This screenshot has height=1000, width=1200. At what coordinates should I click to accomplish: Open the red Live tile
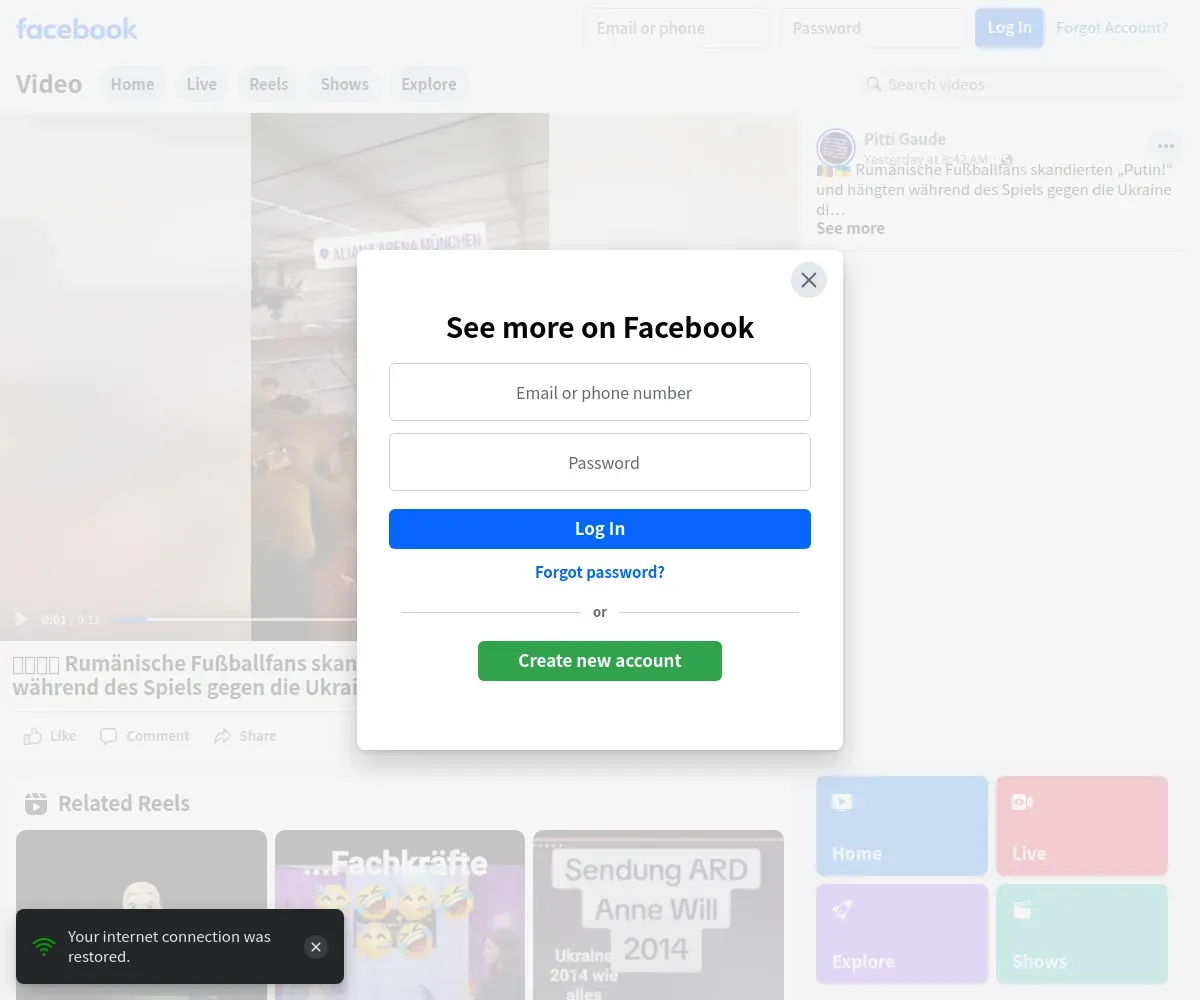click(x=1082, y=826)
